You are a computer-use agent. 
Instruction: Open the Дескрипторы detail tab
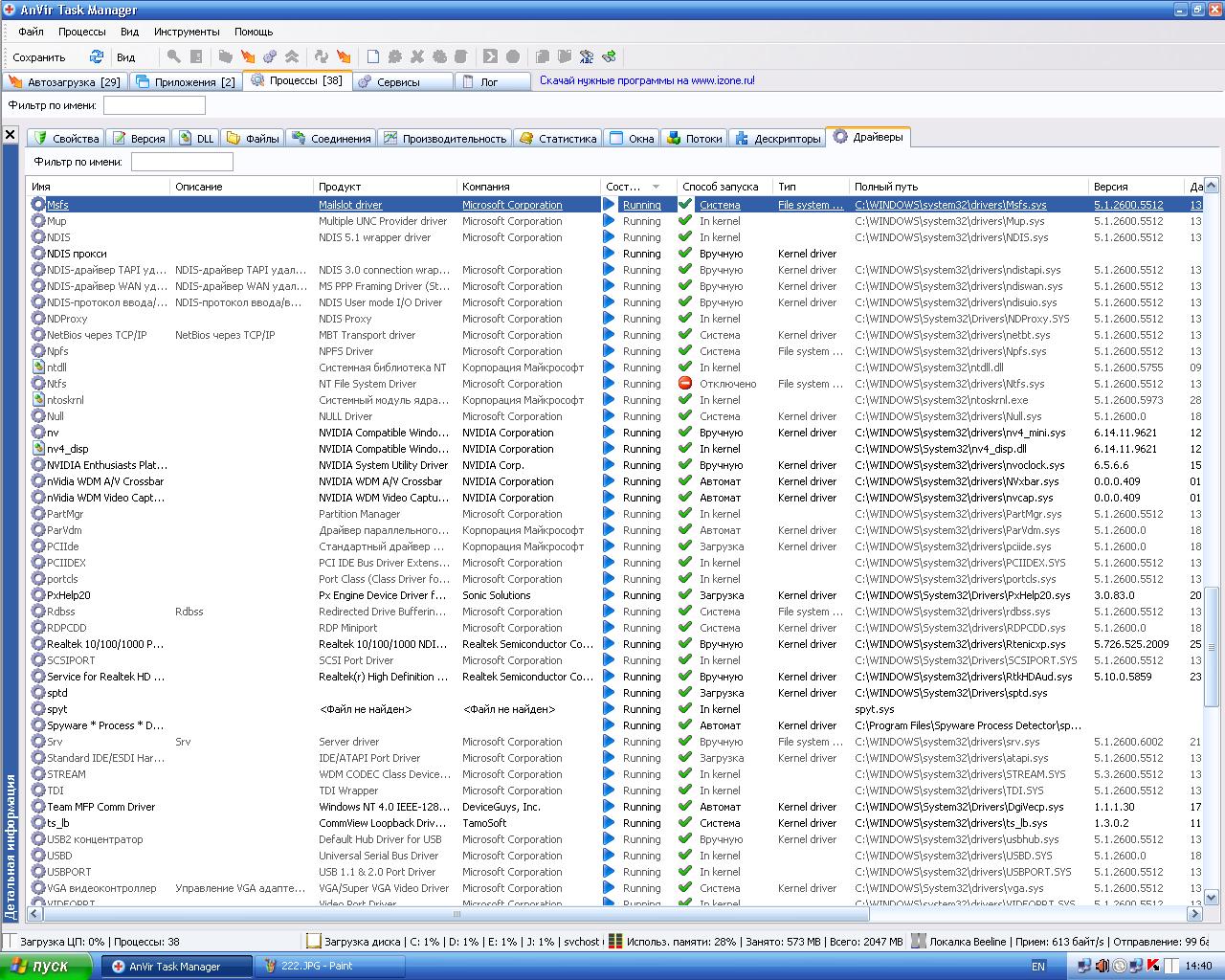pyautogui.click(x=778, y=139)
